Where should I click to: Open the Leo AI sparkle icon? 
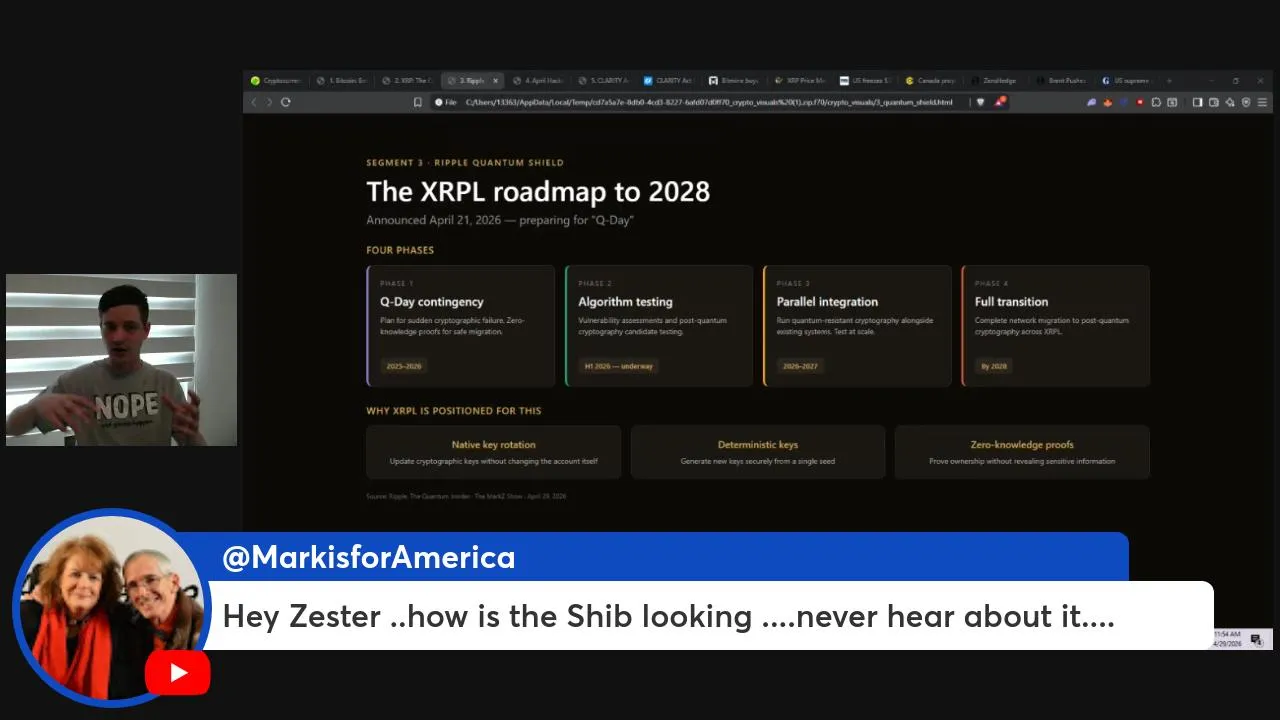[1230, 102]
